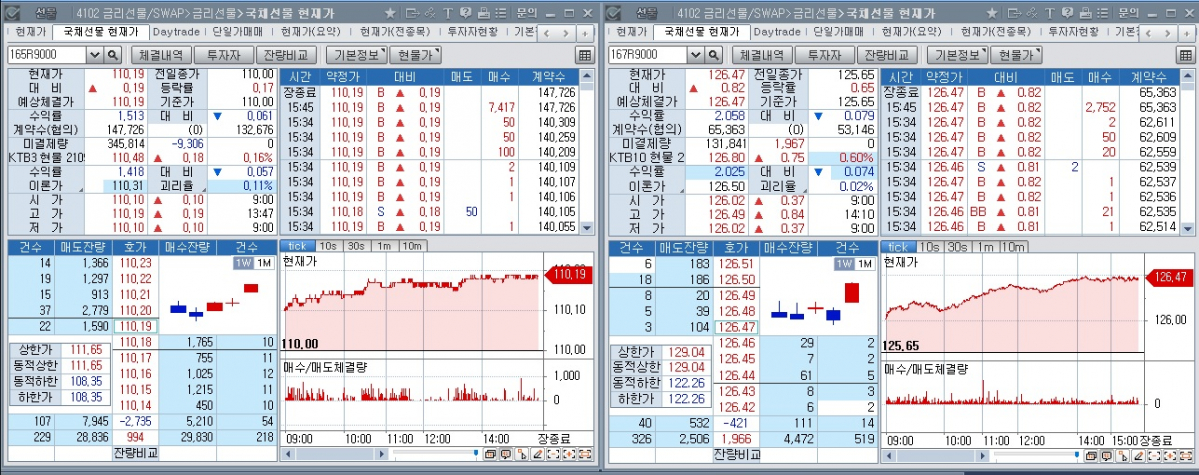Open the 단일가매매 tab in the 165R9000 window
This screenshot has width=1199, height=475.
pos(240,32)
